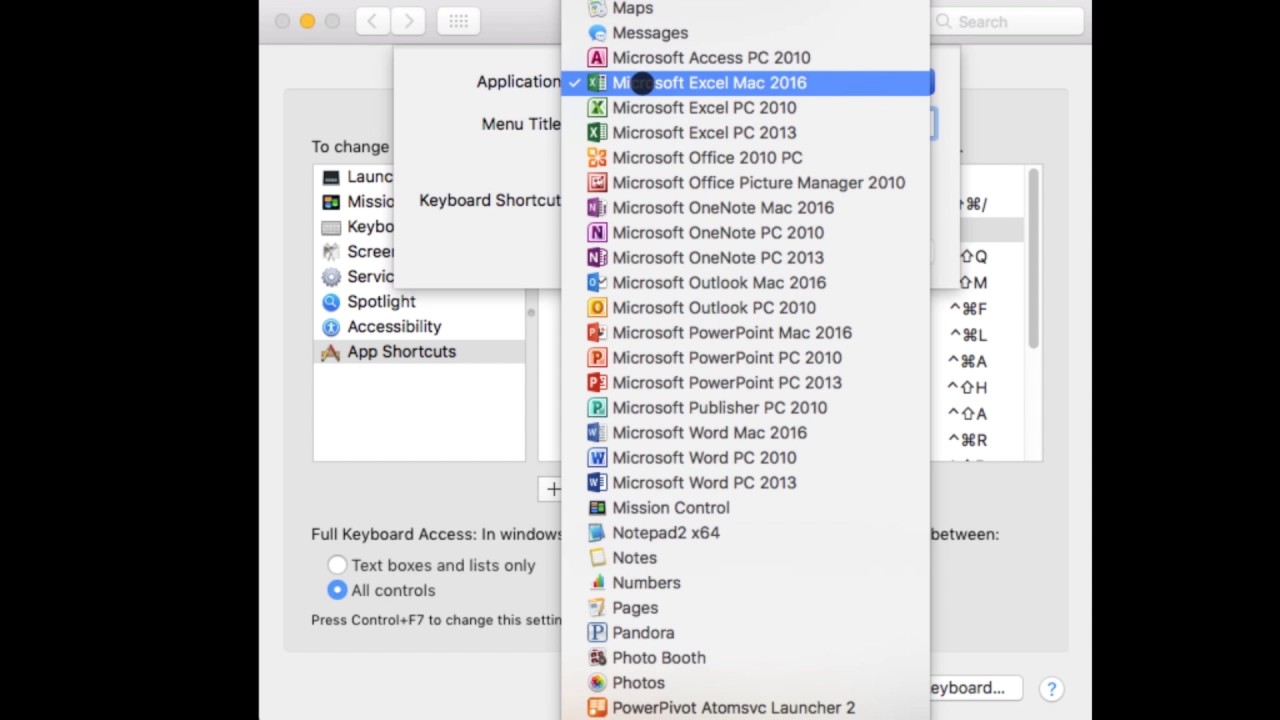
Task: Click the Word PC 2013 icon
Action: pyautogui.click(x=597, y=483)
